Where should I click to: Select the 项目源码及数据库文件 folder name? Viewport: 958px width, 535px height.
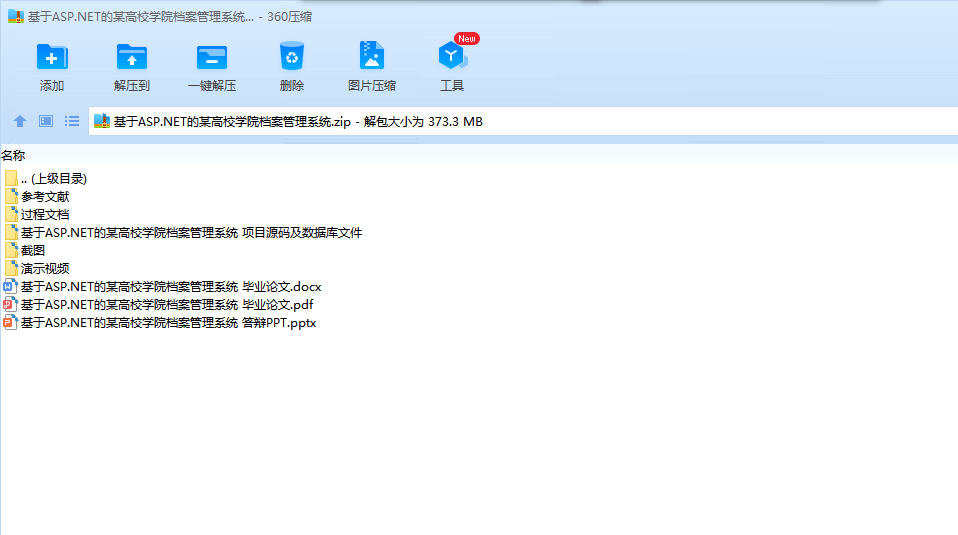pos(191,233)
